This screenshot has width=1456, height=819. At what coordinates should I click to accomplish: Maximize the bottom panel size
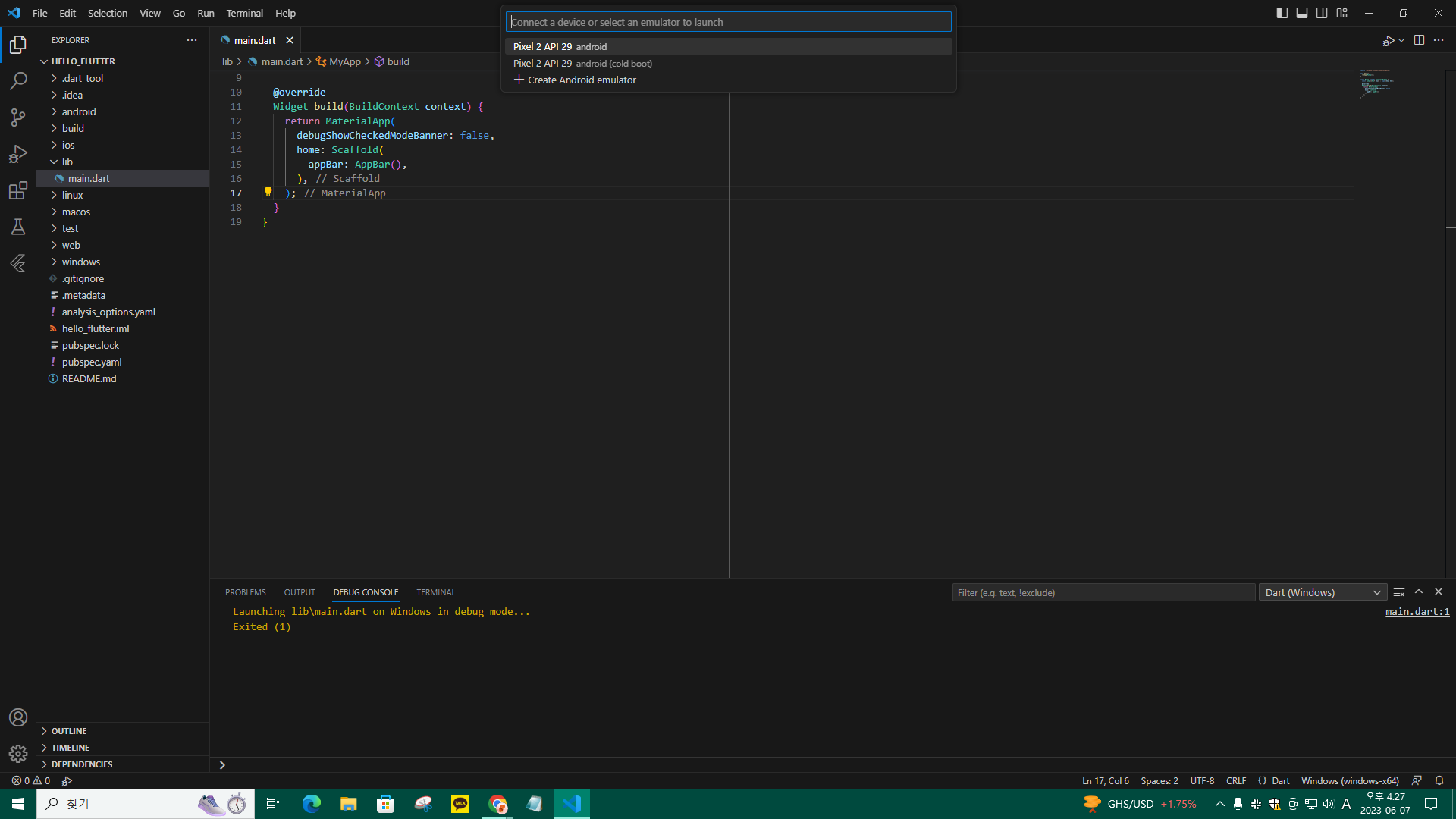pyautogui.click(x=1419, y=592)
